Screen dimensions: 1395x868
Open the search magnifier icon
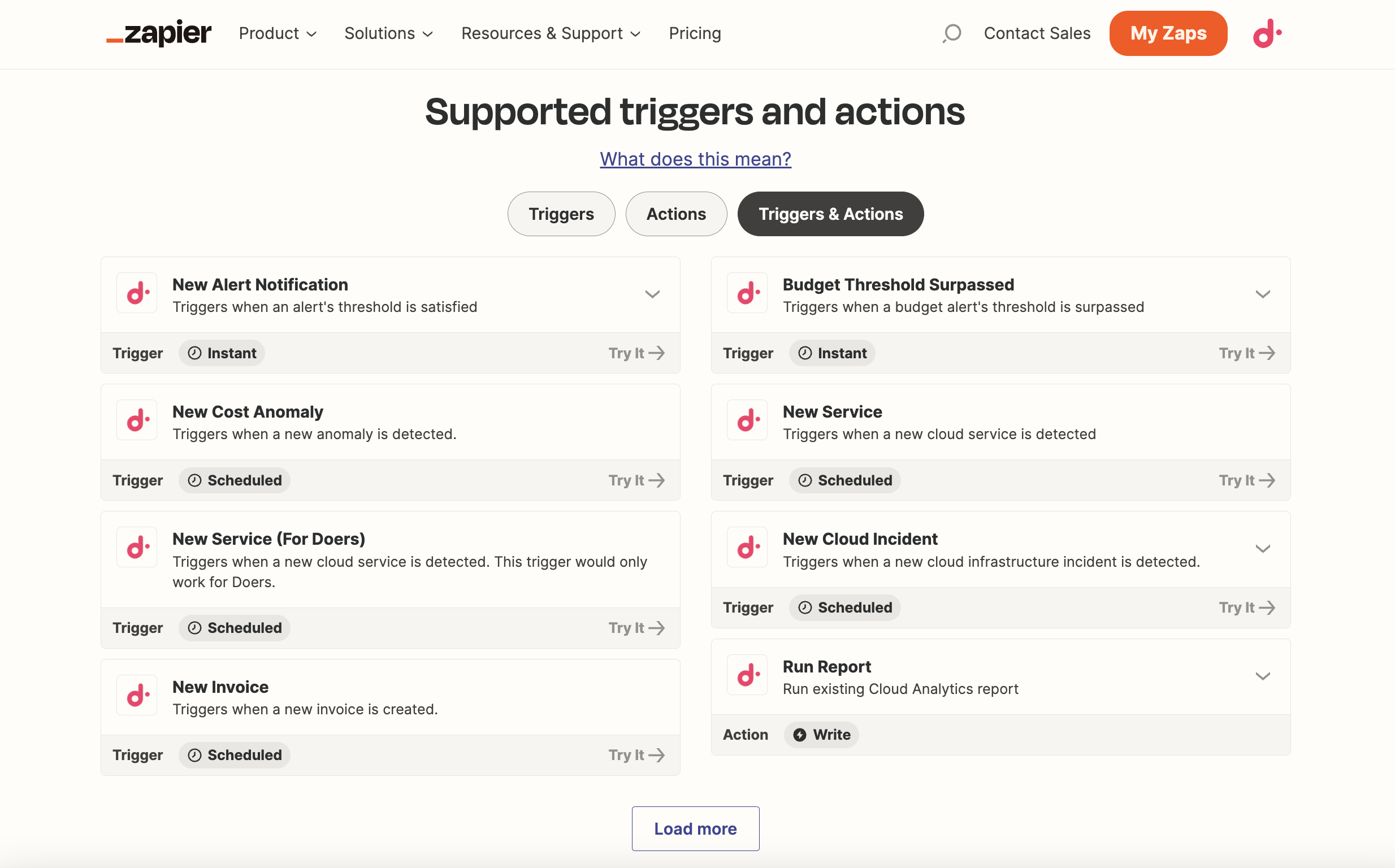click(951, 33)
